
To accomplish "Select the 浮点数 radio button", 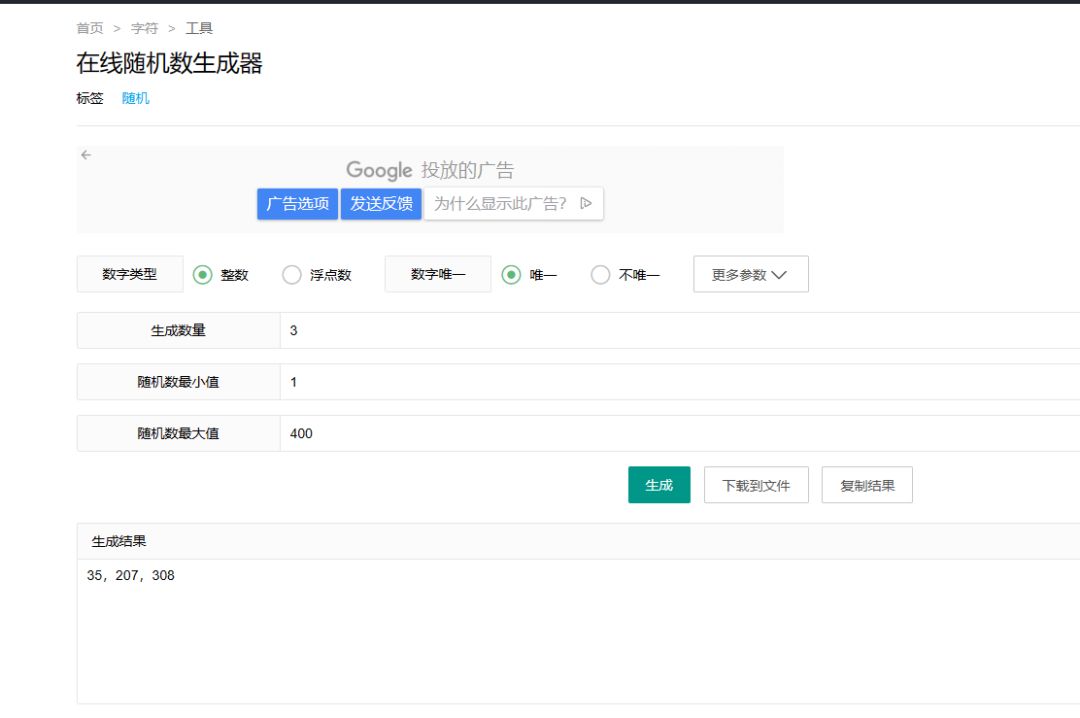I will click(x=292, y=275).
